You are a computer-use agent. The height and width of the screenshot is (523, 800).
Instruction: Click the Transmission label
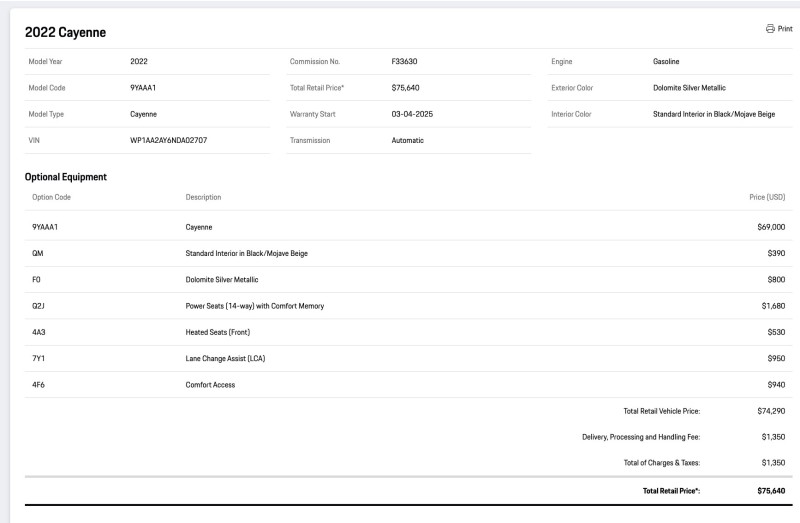point(310,140)
